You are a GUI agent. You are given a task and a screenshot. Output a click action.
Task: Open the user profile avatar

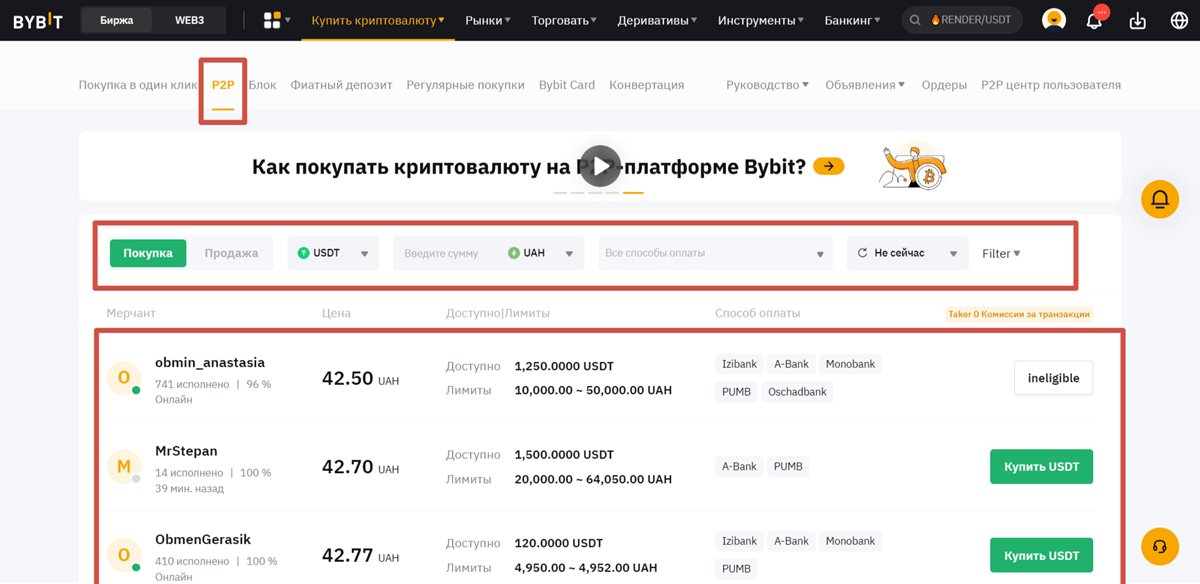[x=1053, y=20]
